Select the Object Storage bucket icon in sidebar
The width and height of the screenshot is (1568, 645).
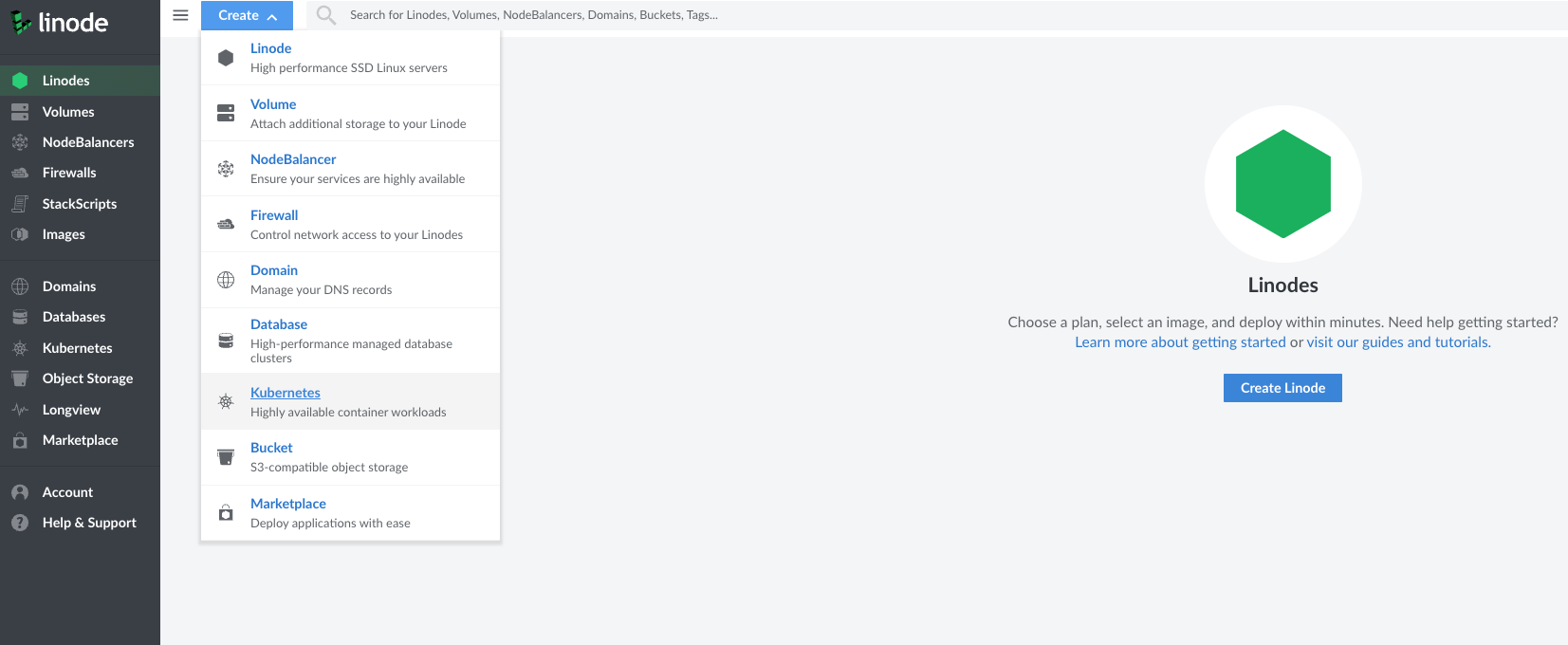click(20, 378)
